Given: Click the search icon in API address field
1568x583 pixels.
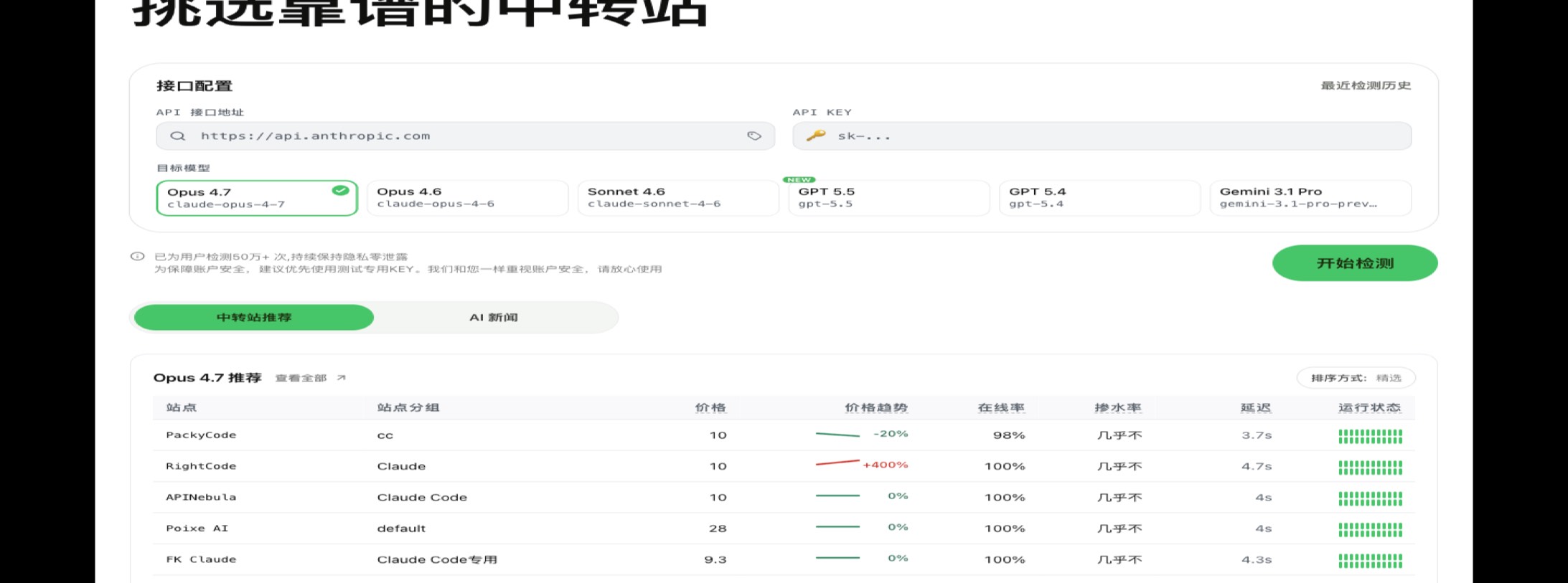Looking at the screenshot, I should 178,136.
